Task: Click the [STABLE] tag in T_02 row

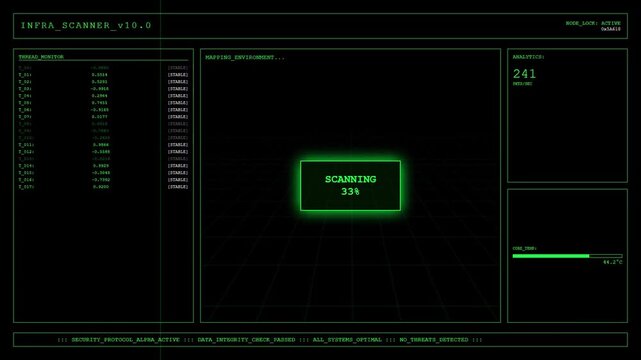Action: click(x=178, y=82)
